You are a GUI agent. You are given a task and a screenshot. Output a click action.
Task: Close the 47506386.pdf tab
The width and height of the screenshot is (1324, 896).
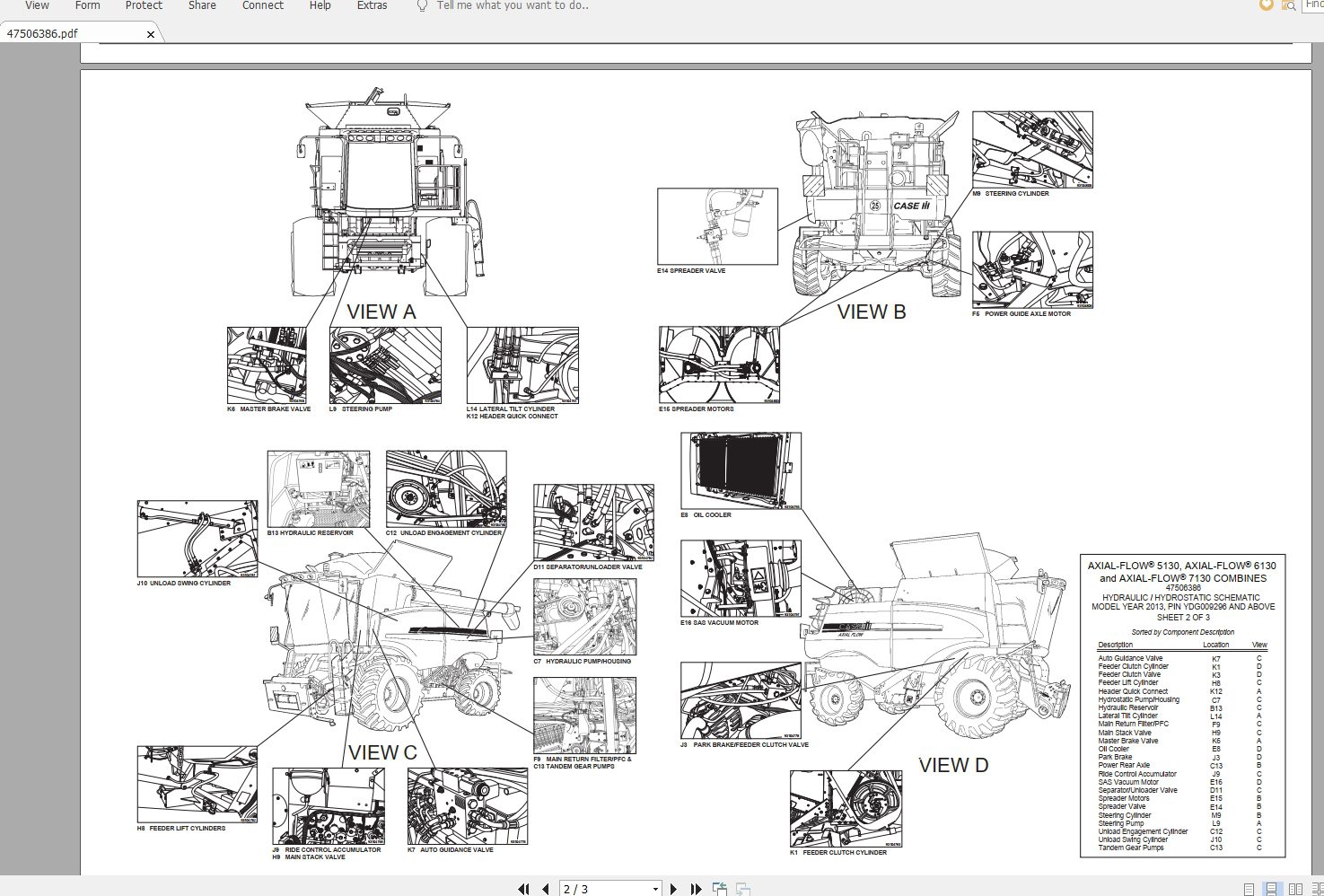point(150,34)
